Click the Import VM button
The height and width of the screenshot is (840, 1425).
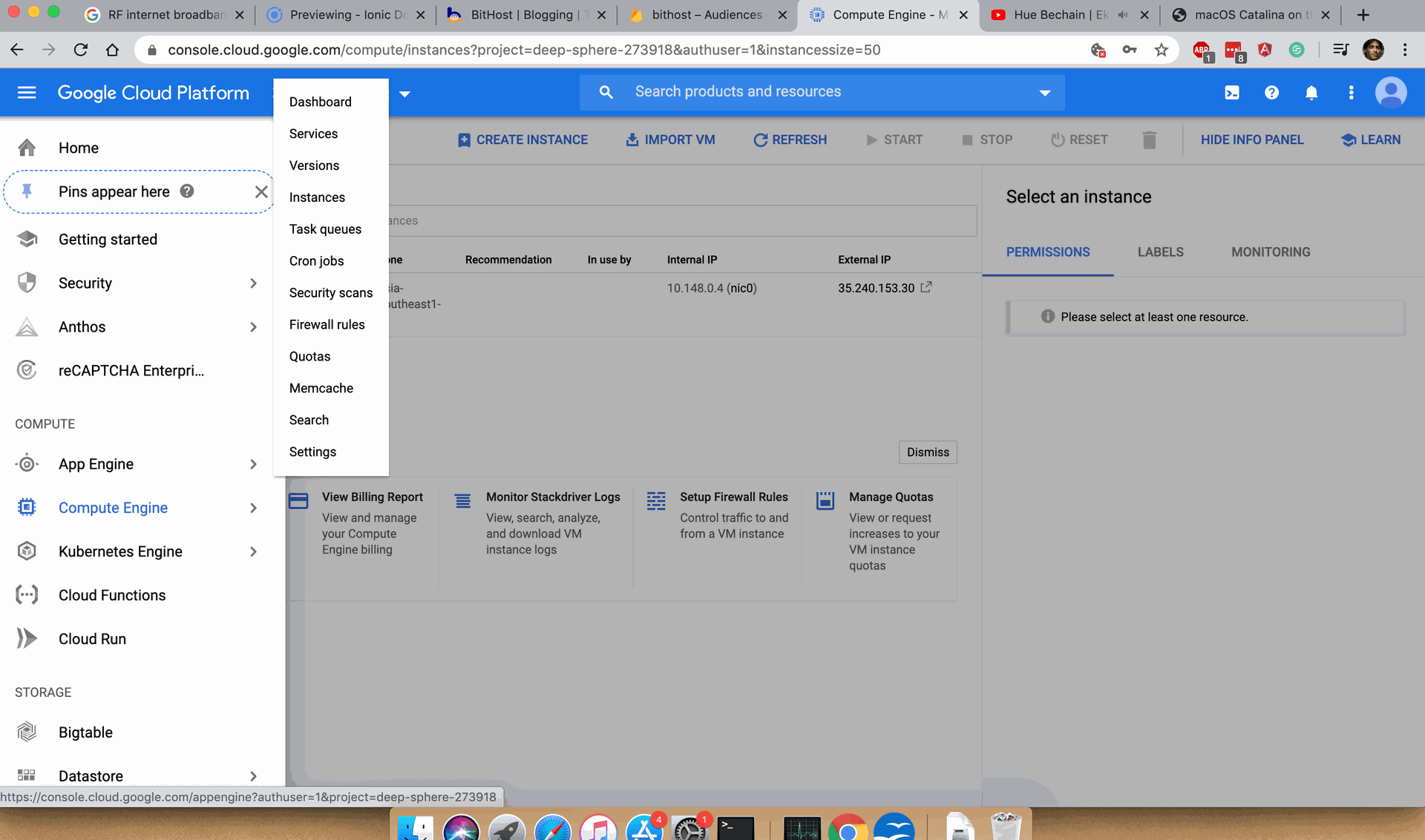(x=670, y=140)
